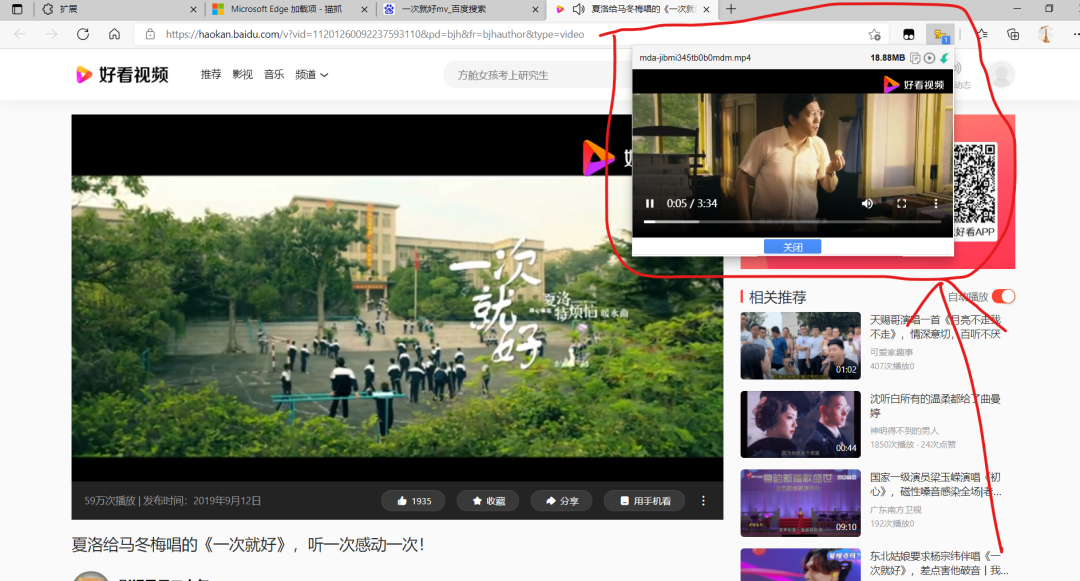Click 用手机看 to watch on phone
Viewport: 1080px width, 581px height.
(645, 501)
